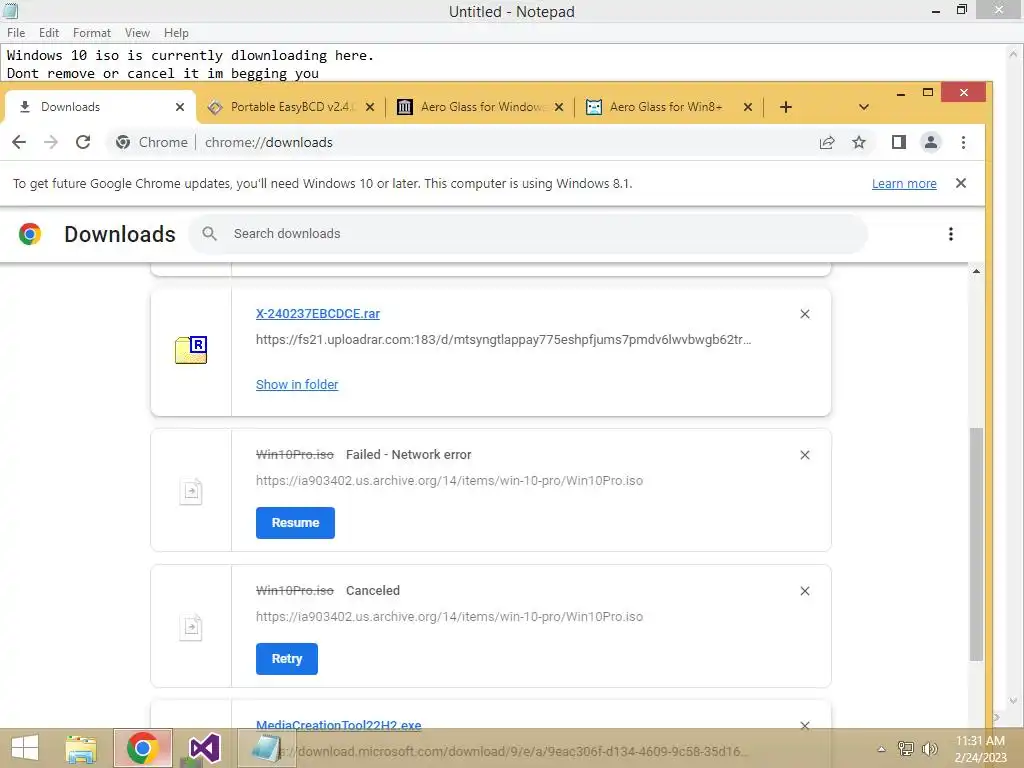Open the volume speaker tray icon
The width and height of the screenshot is (1024, 768).
pos(929,748)
